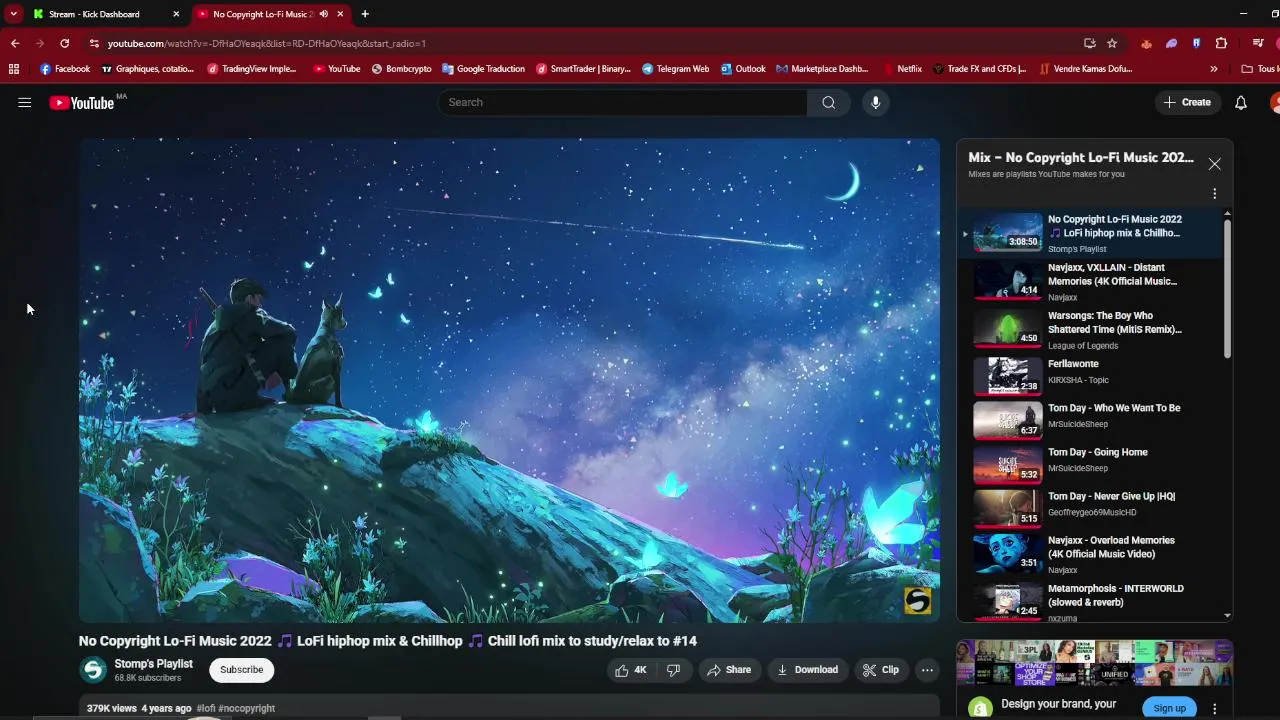
Task: Reload the current page
Action: coord(65,43)
